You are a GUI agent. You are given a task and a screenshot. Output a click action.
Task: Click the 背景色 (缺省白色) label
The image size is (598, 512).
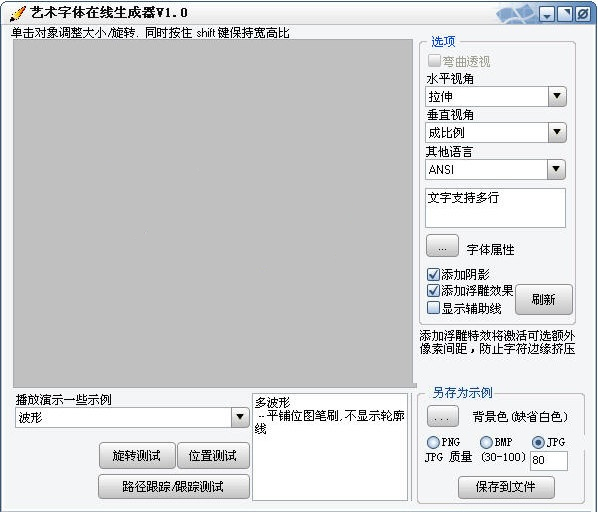point(520,417)
